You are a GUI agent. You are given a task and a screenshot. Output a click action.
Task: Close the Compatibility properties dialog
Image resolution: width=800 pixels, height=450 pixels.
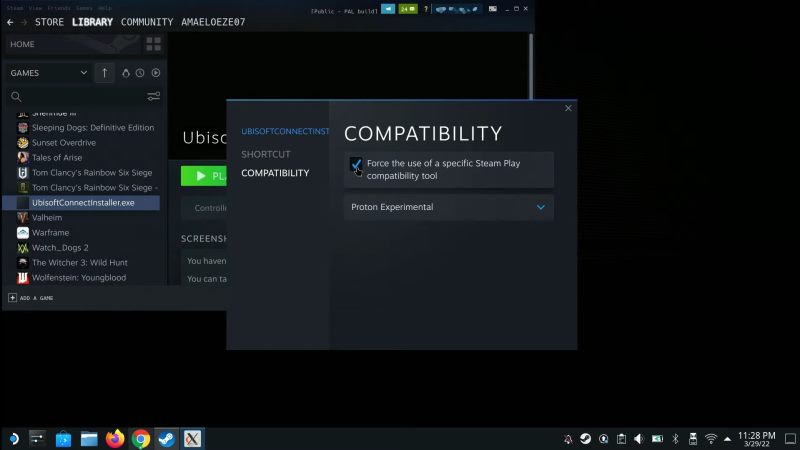[x=568, y=108]
